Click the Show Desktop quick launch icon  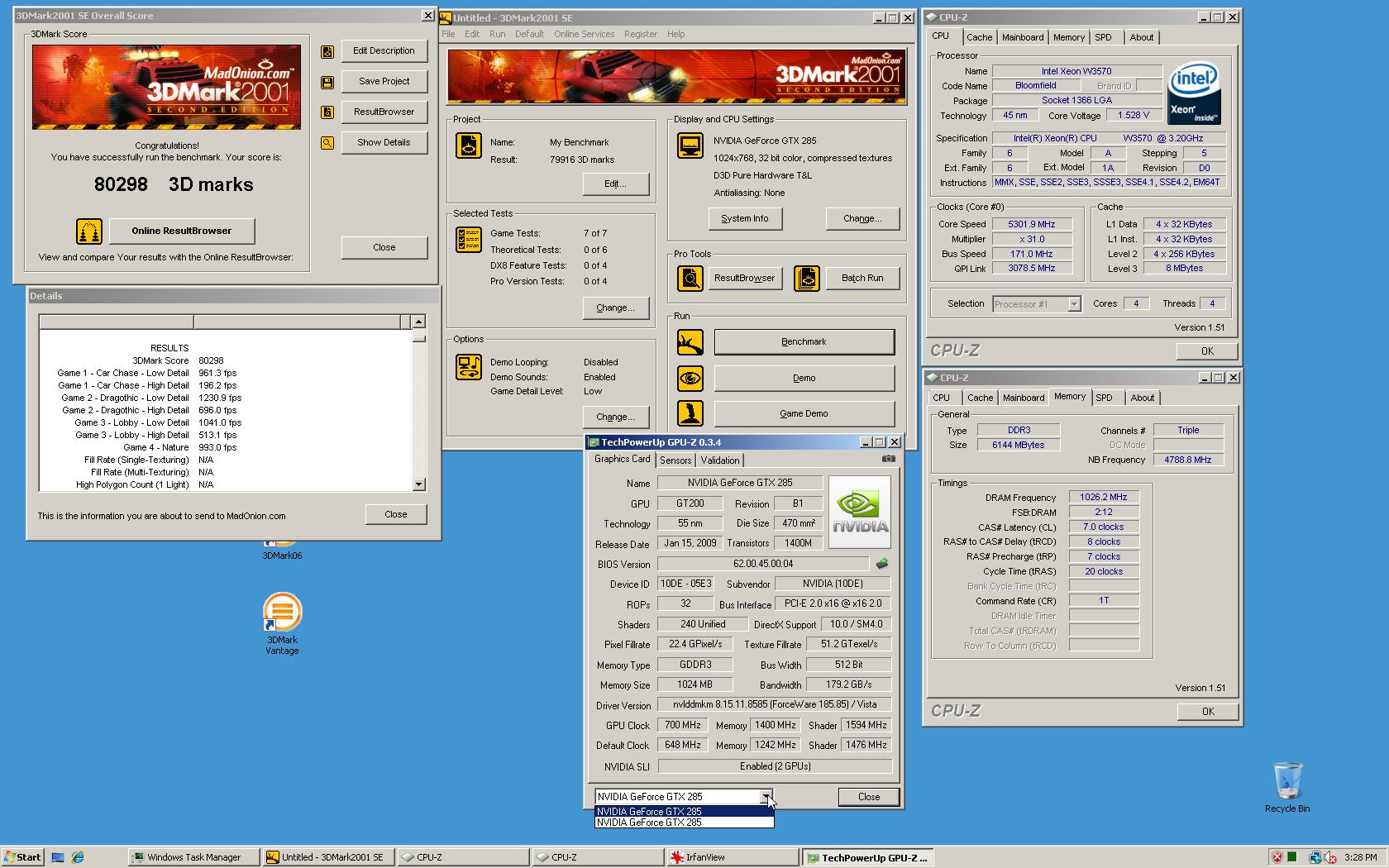(58, 857)
